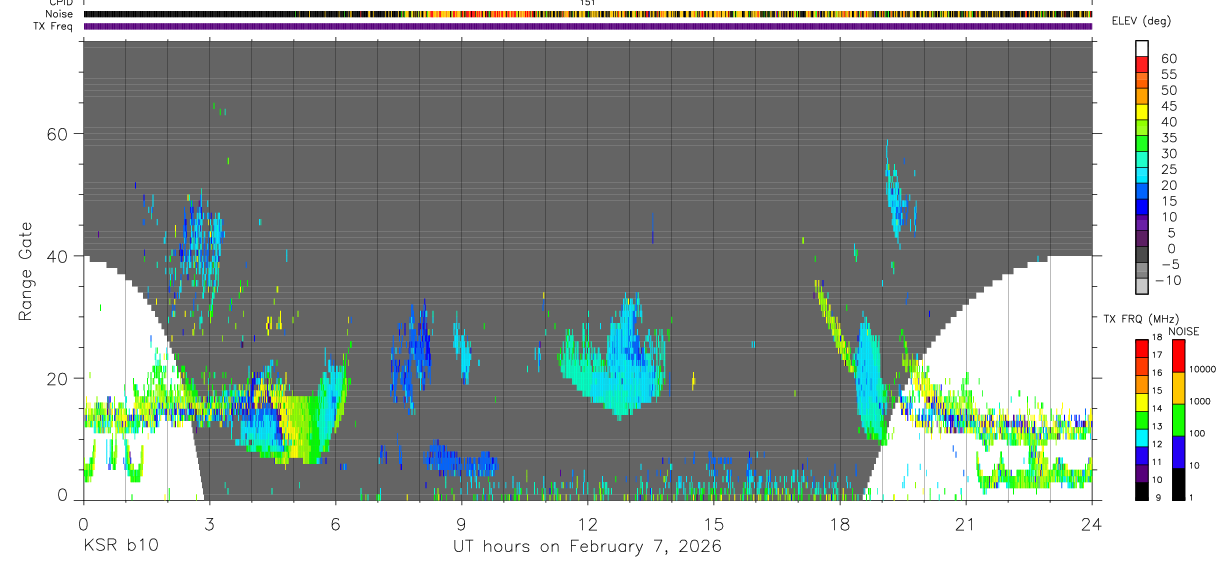The width and height of the screenshot is (1228, 567).
Task: Select the black 9–10 MHz TX frequency swatch
Action: [x=1142, y=491]
